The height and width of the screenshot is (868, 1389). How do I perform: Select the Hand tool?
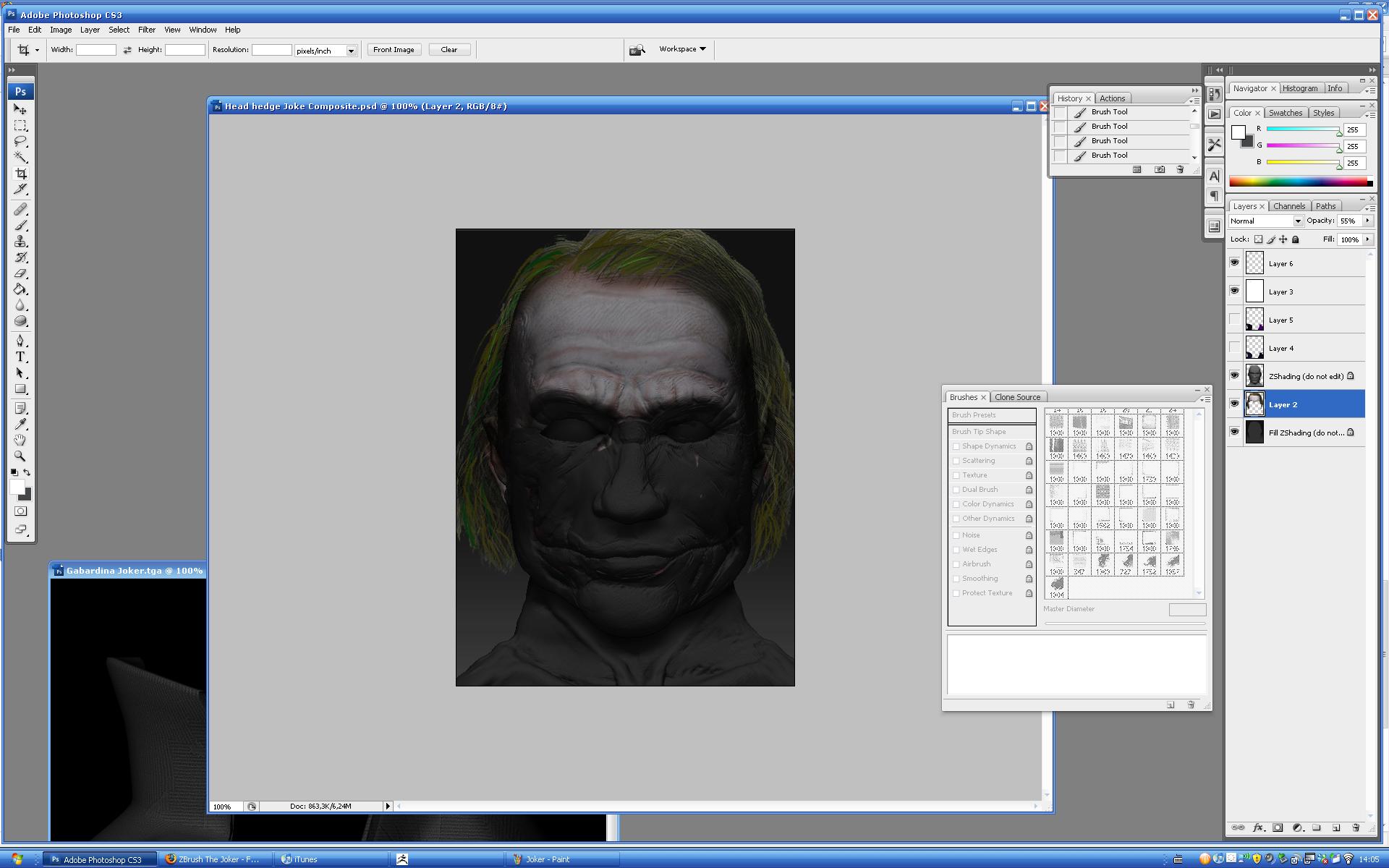pyautogui.click(x=20, y=440)
